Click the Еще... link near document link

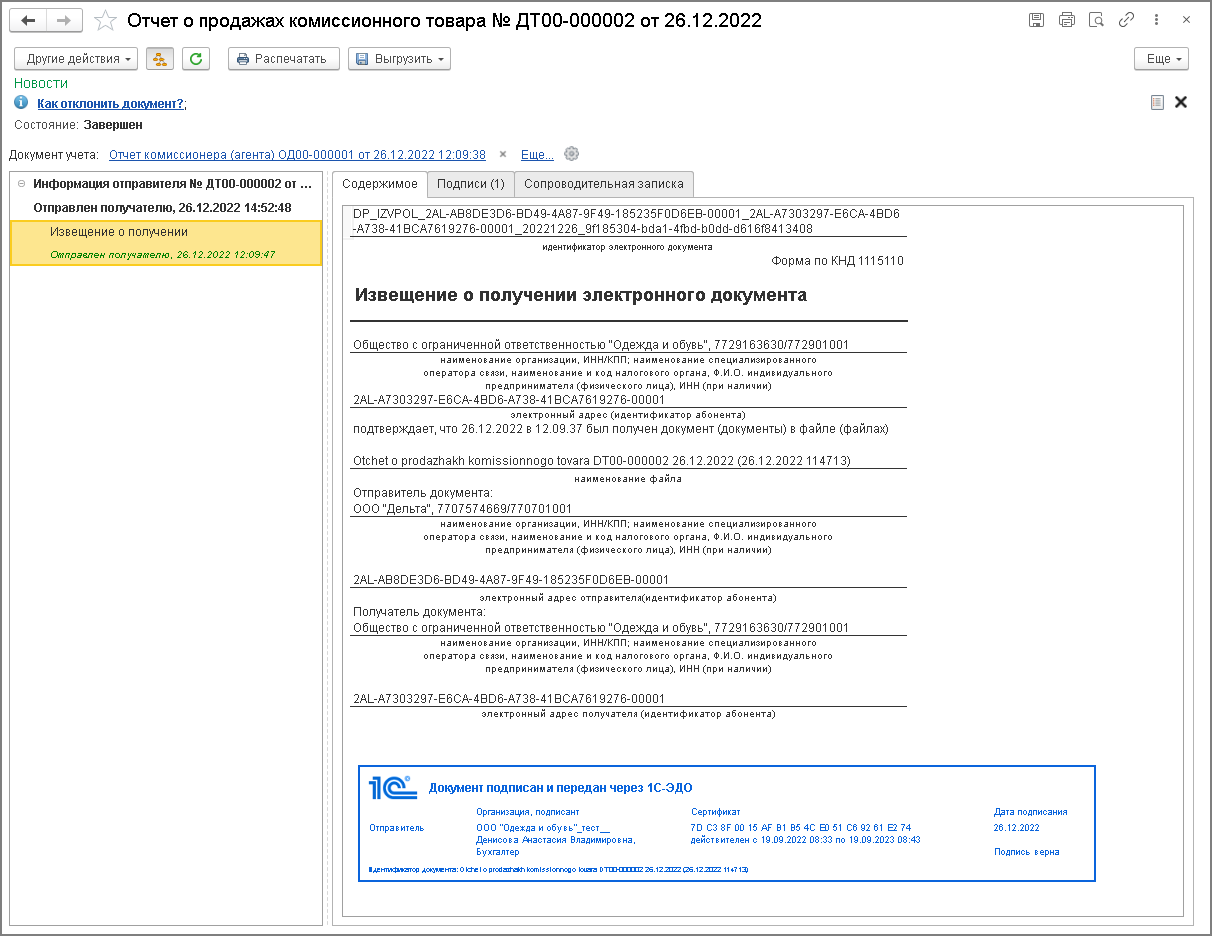coord(537,155)
